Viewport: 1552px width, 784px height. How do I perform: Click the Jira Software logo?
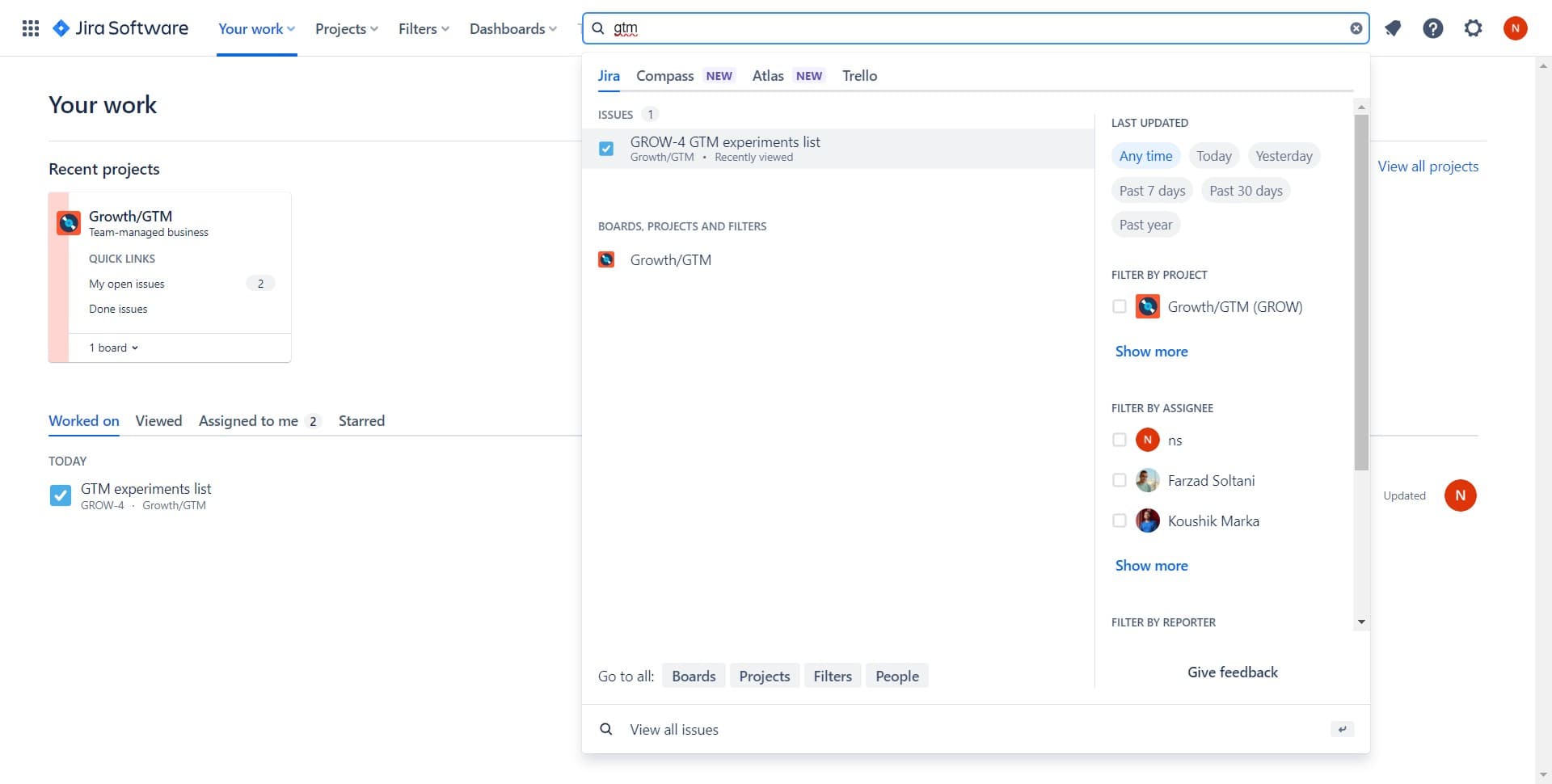pos(120,28)
